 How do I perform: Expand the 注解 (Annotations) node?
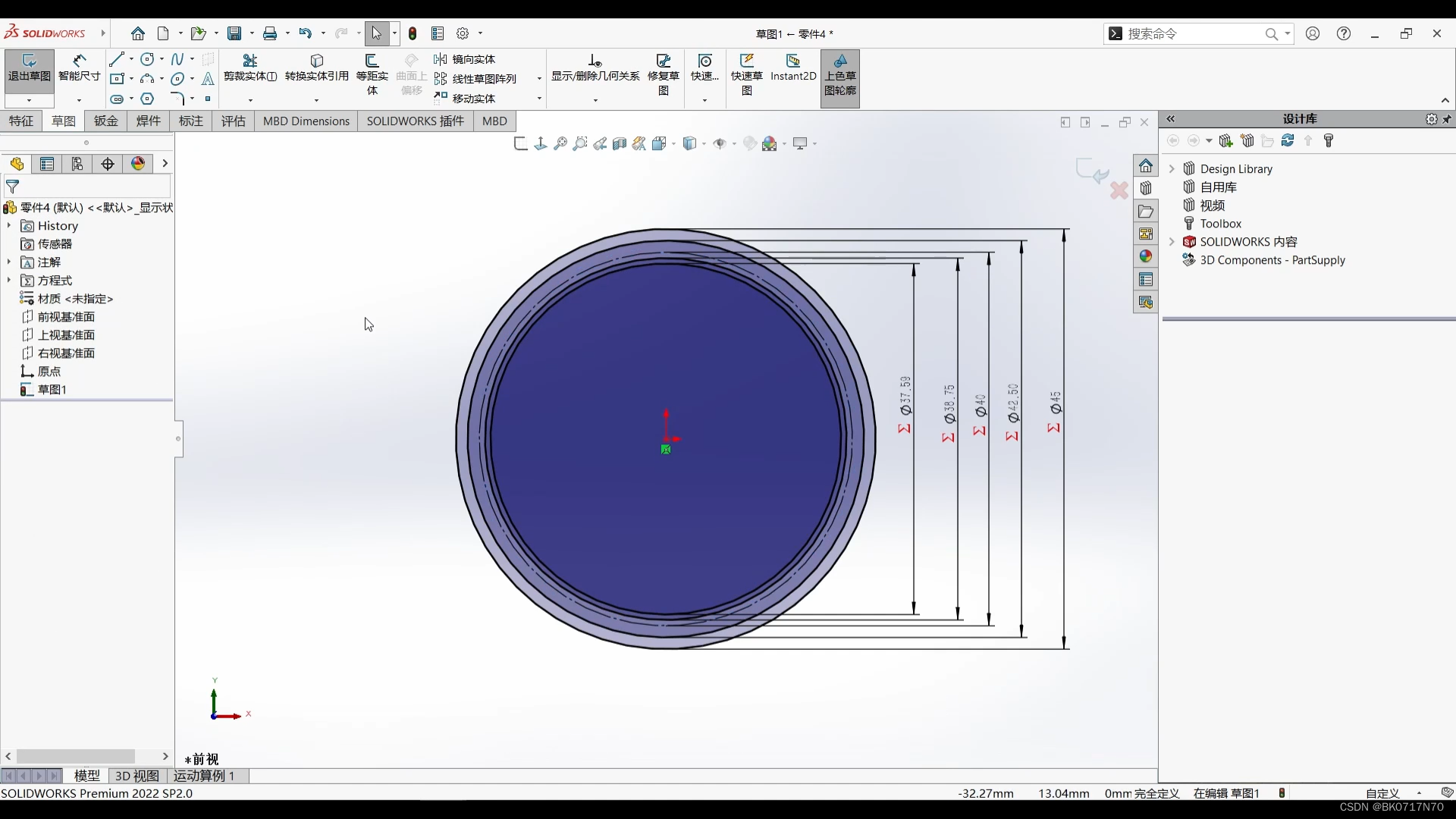pos(9,262)
